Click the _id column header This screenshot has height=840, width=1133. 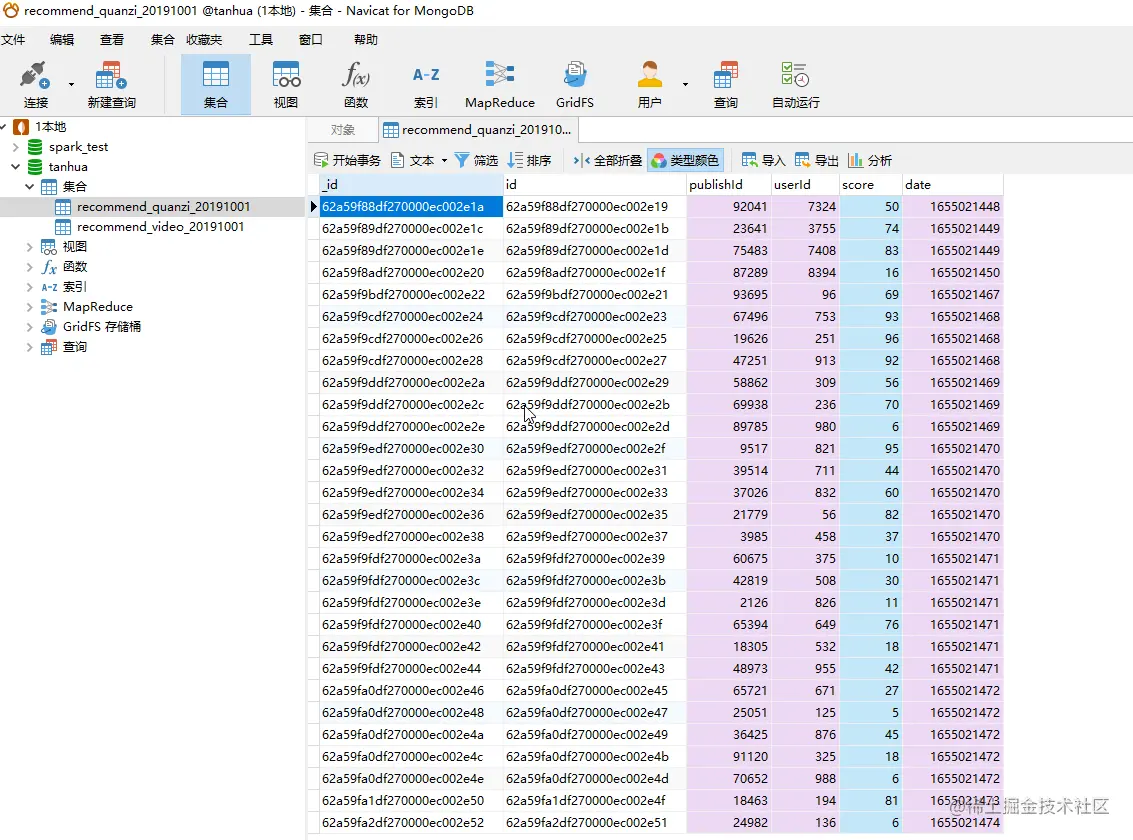[411, 185]
